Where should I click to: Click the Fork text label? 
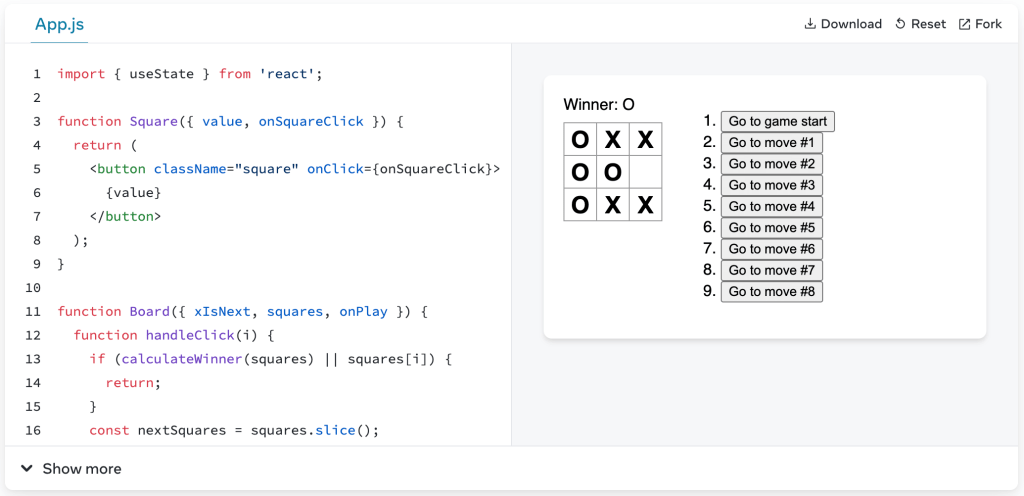988,24
